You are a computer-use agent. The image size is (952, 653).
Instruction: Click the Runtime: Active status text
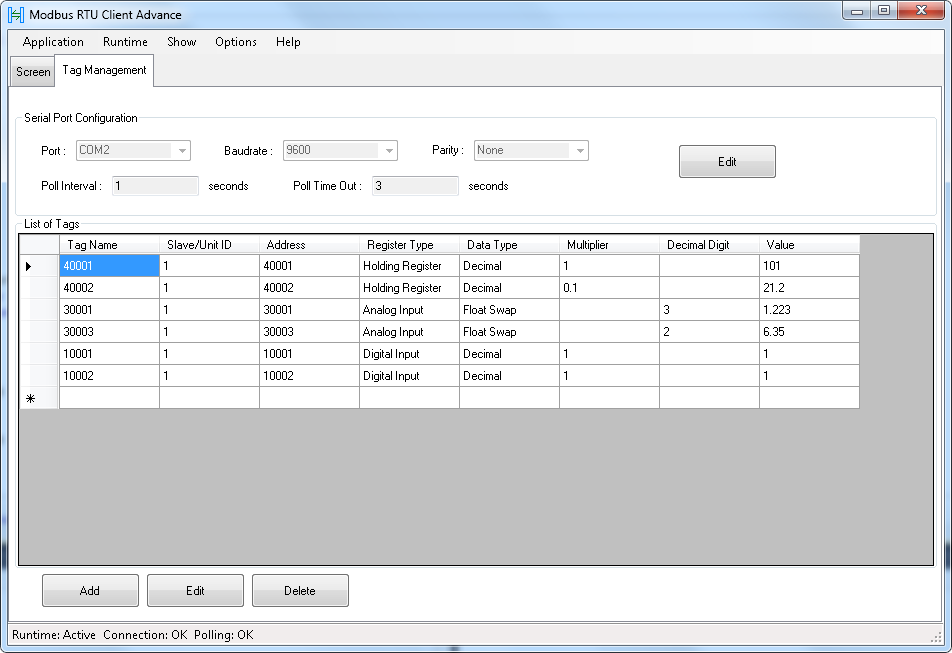point(53,635)
